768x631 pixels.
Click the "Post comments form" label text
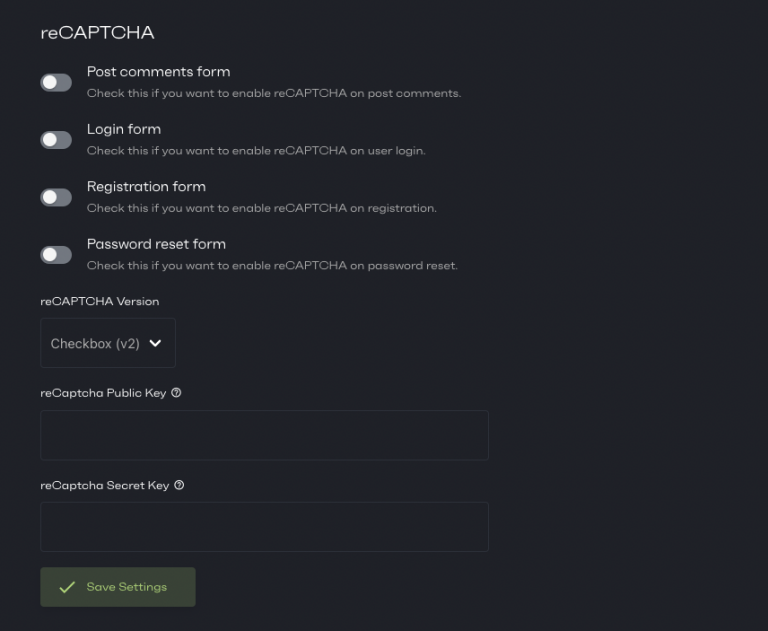click(158, 72)
